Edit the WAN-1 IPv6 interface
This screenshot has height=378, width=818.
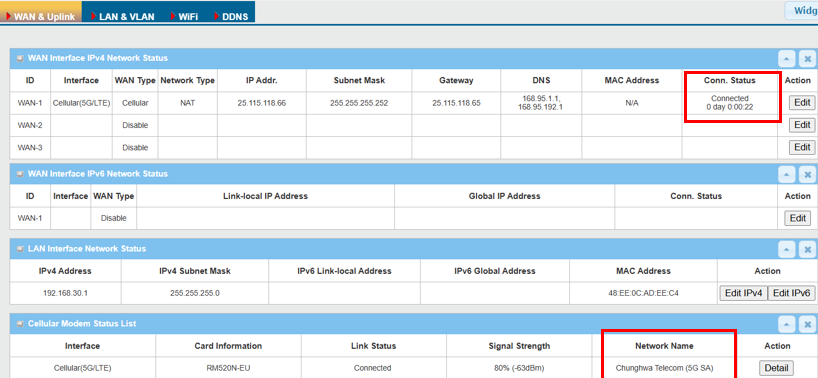tap(798, 218)
